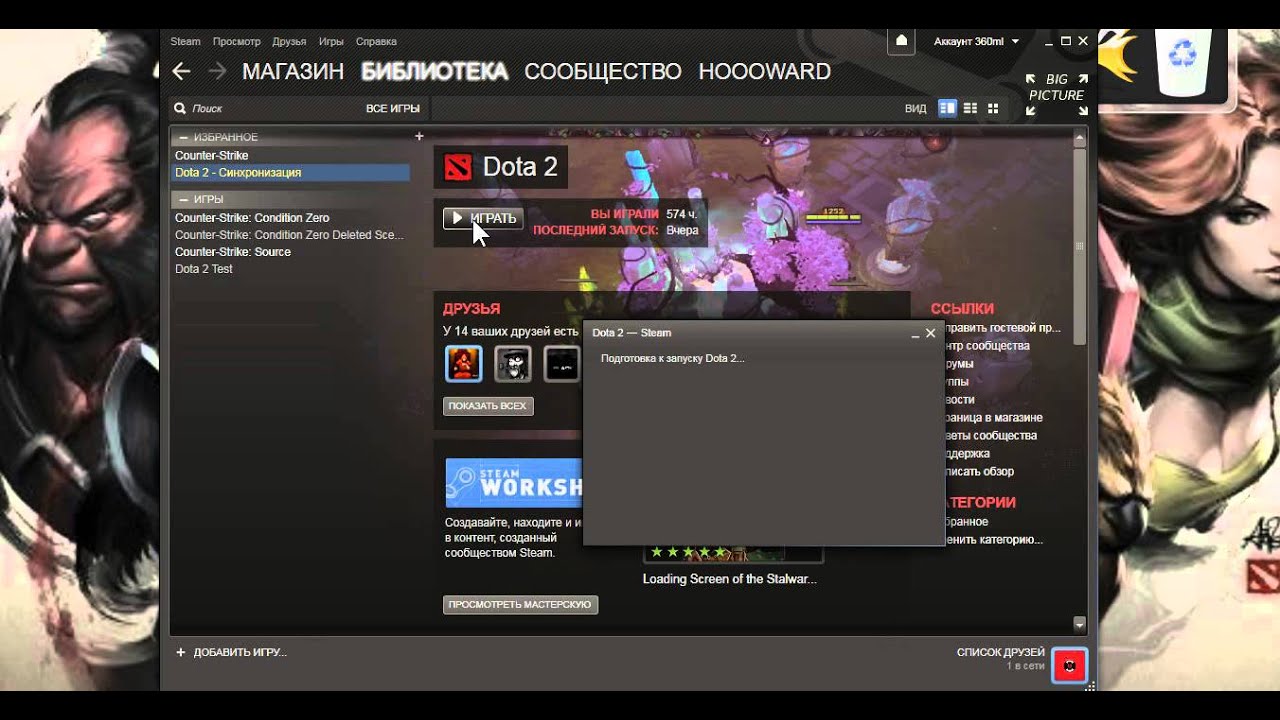Click ПРОСМОТРЕТЬ МАСТЕРСКУЮ button
This screenshot has width=1280, height=720.
(x=520, y=605)
